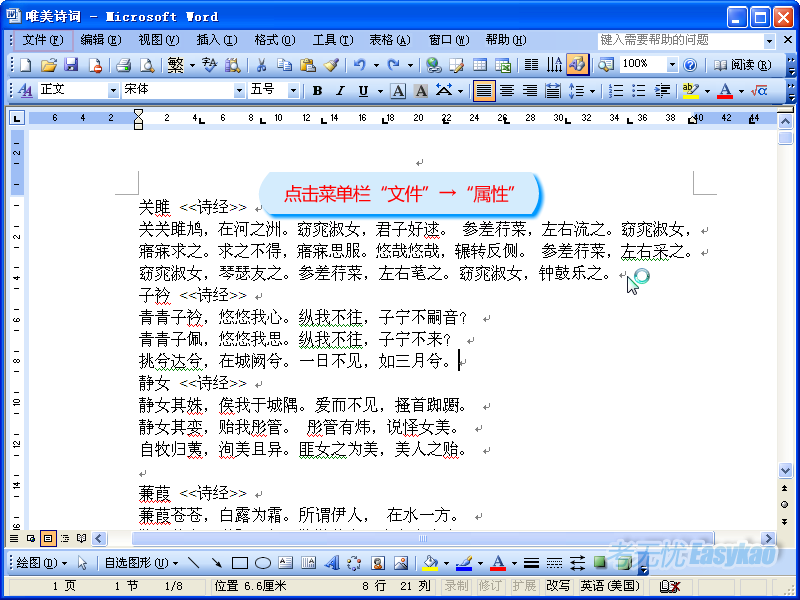Open the style dropdown showing 正文
The height and width of the screenshot is (600, 800).
[114, 91]
